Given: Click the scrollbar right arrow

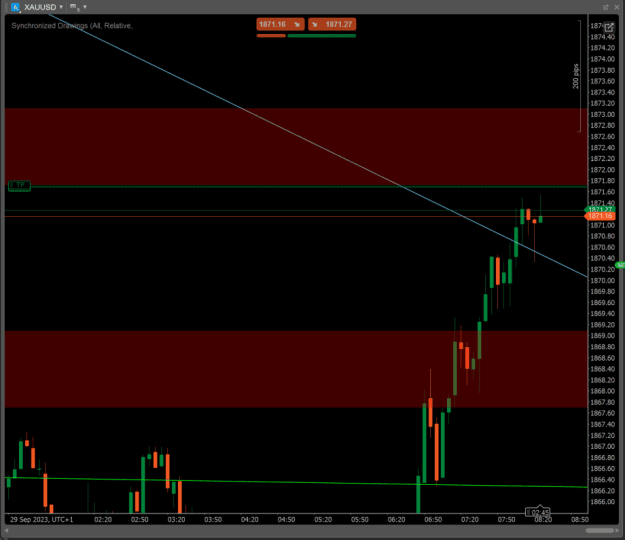Looking at the screenshot, I should 618,530.
